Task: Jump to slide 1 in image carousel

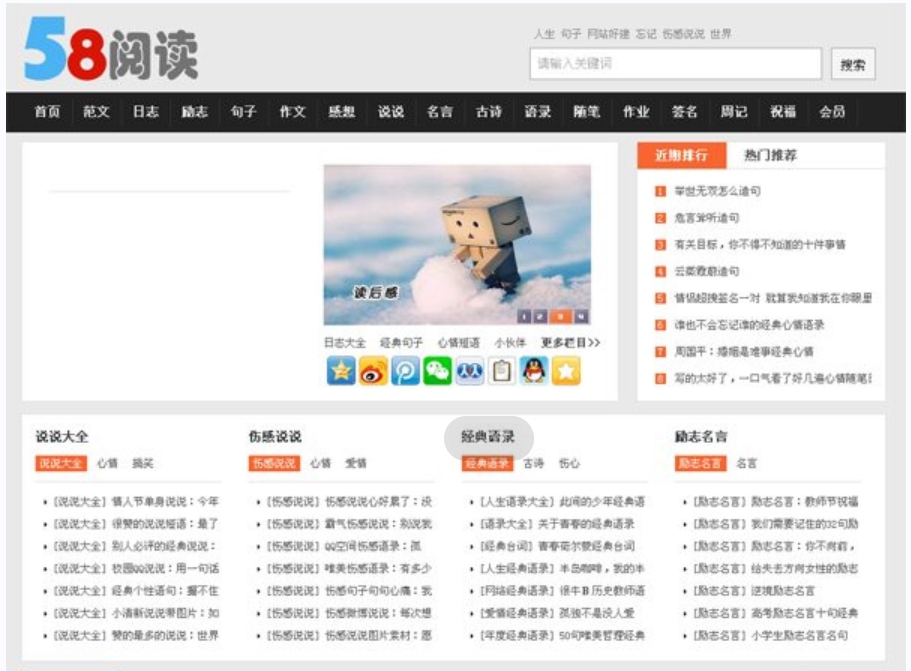Action: pyautogui.click(x=524, y=317)
